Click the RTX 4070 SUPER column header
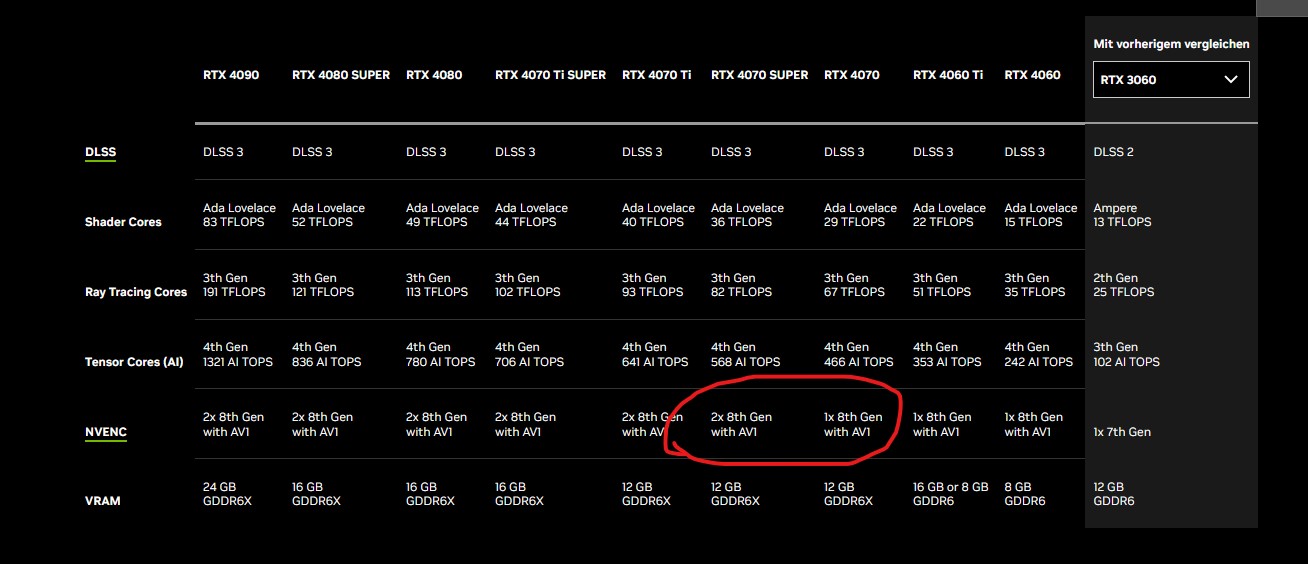The image size is (1308, 564). [x=760, y=75]
